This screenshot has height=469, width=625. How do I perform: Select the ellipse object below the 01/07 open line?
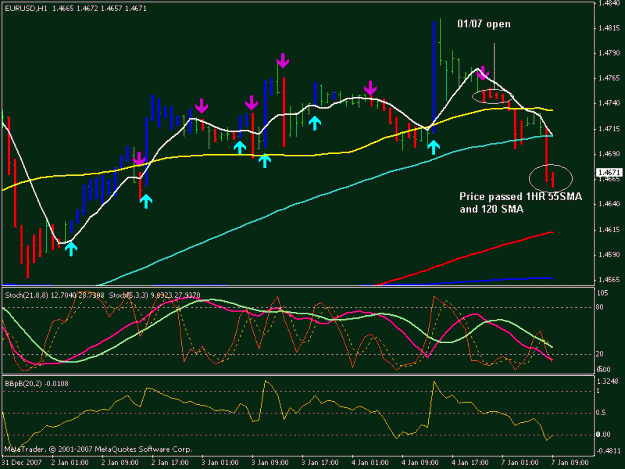[493, 96]
